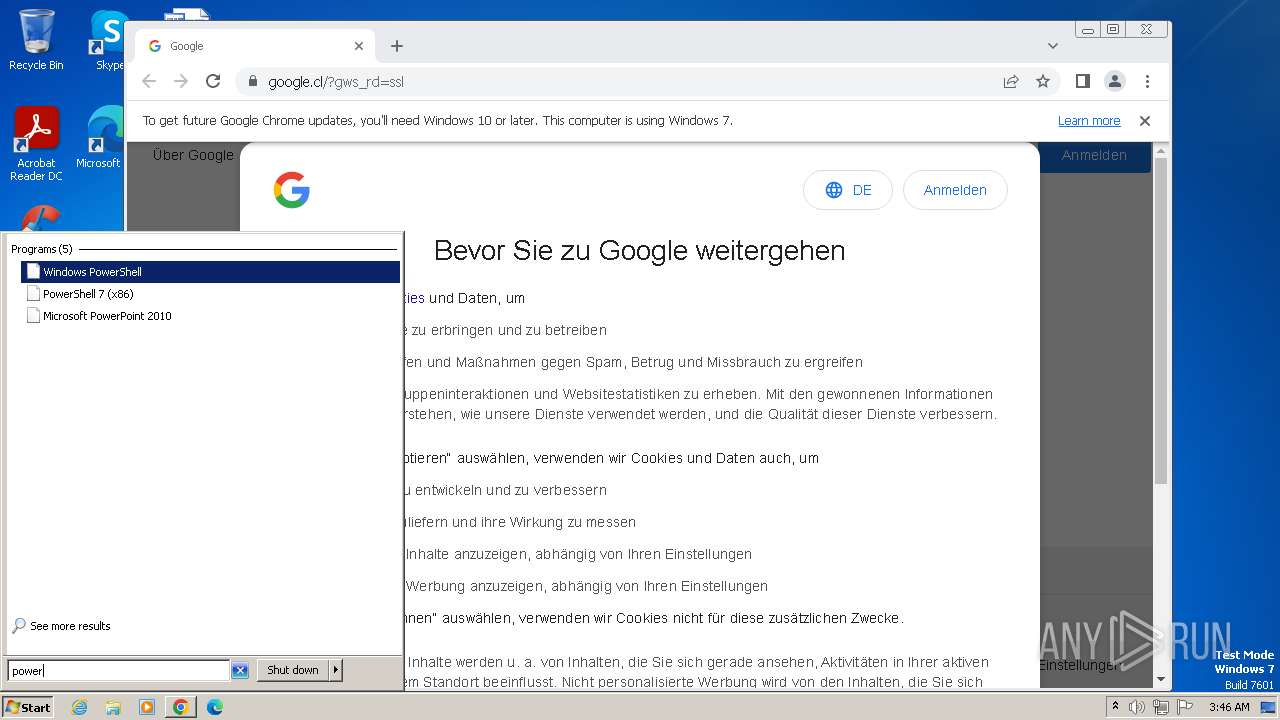Click the vertical scrollbar thumb of page
Viewport: 1280px width, 720px height.
[x=1160, y=320]
